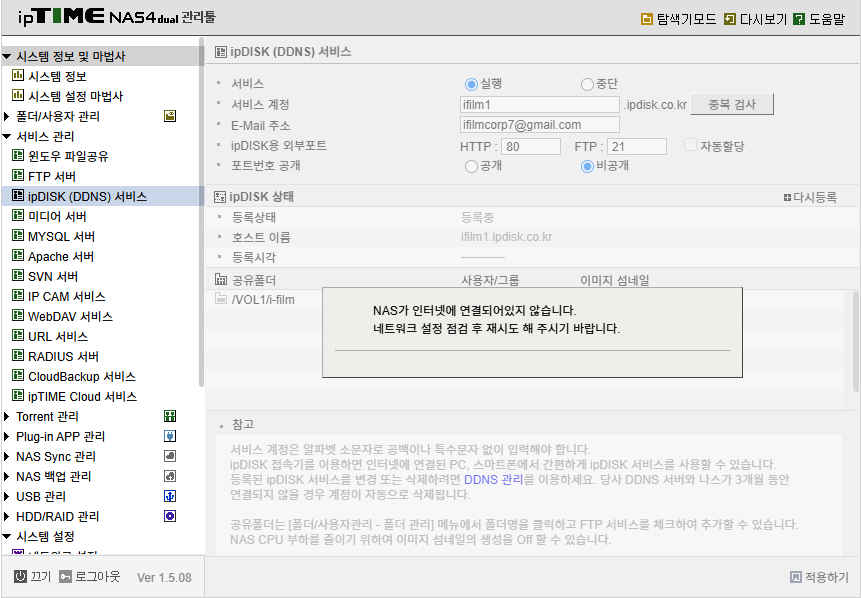Click the 끄기 power icon
The width and height of the screenshot is (861, 598).
coord(20,577)
